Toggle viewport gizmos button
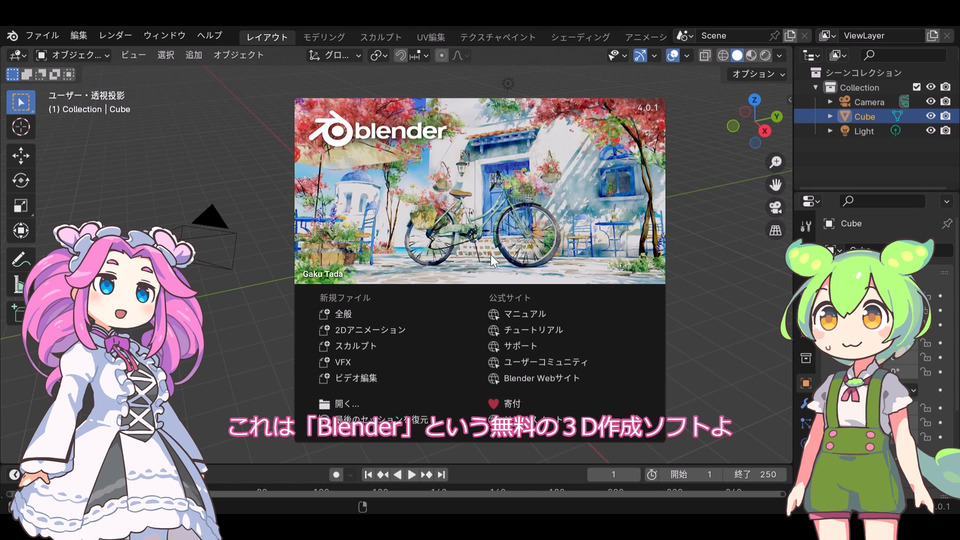 pos(640,55)
